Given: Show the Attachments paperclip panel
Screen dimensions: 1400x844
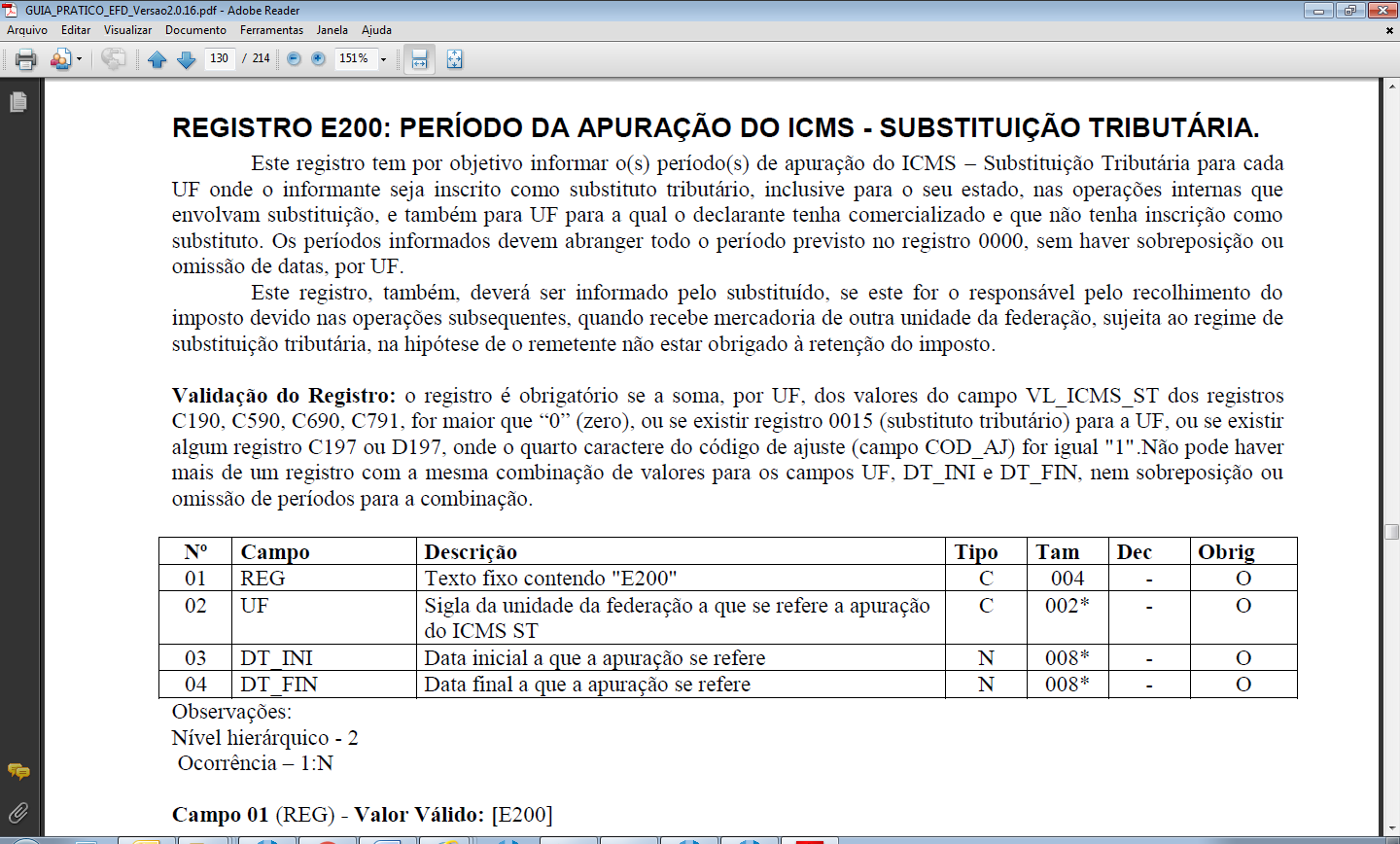Looking at the screenshot, I should 17,812.
